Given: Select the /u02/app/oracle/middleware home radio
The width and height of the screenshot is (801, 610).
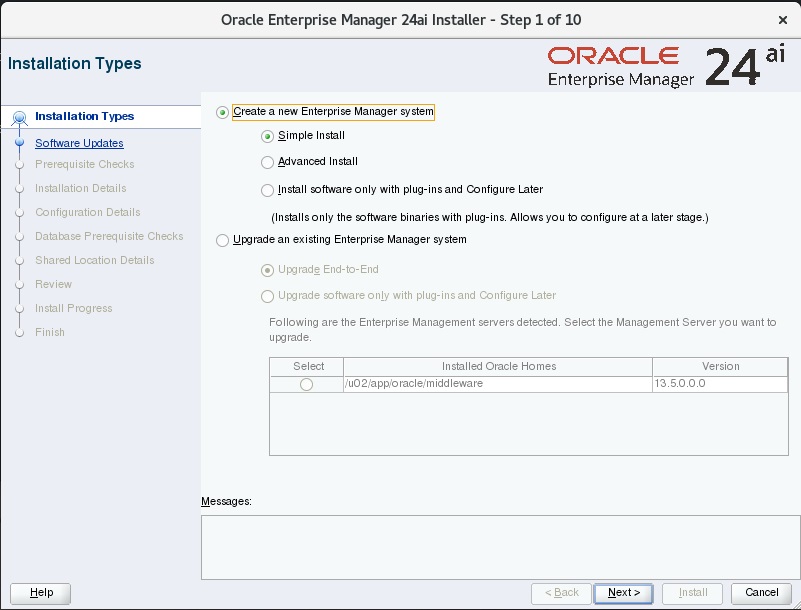Looking at the screenshot, I should pyautogui.click(x=307, y=384).
